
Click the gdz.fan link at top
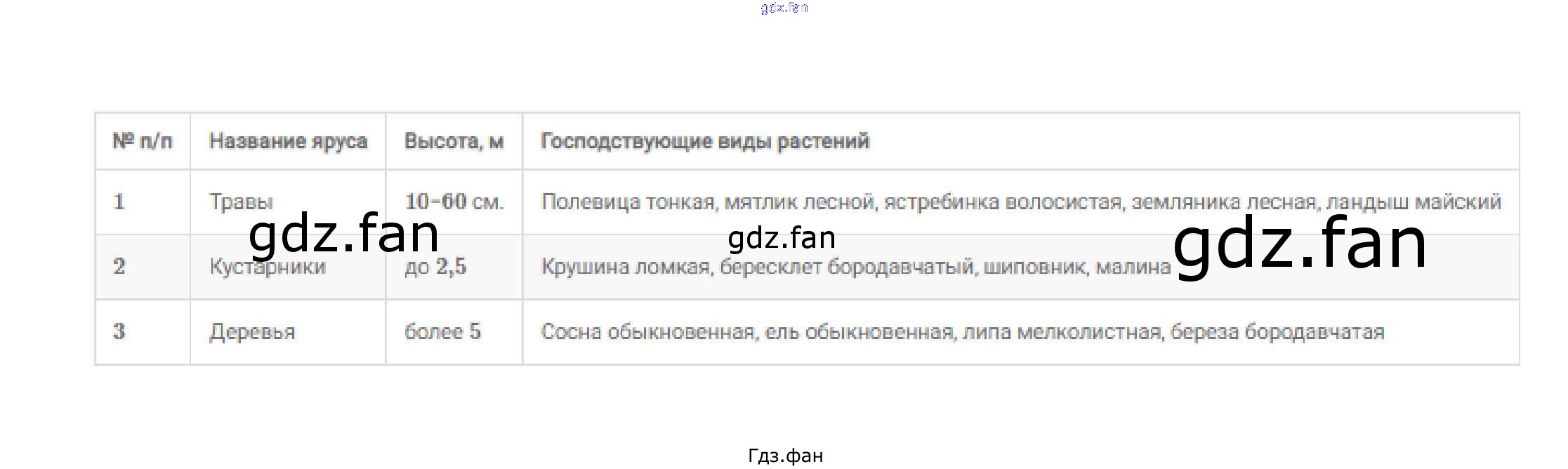pos(784,8)
